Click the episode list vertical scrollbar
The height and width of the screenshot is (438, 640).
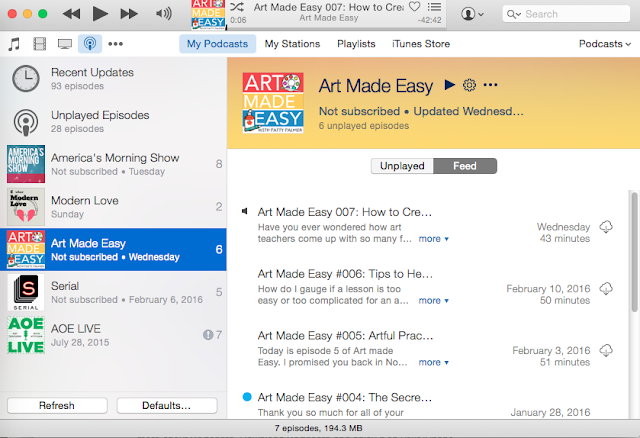coord(634,252)
